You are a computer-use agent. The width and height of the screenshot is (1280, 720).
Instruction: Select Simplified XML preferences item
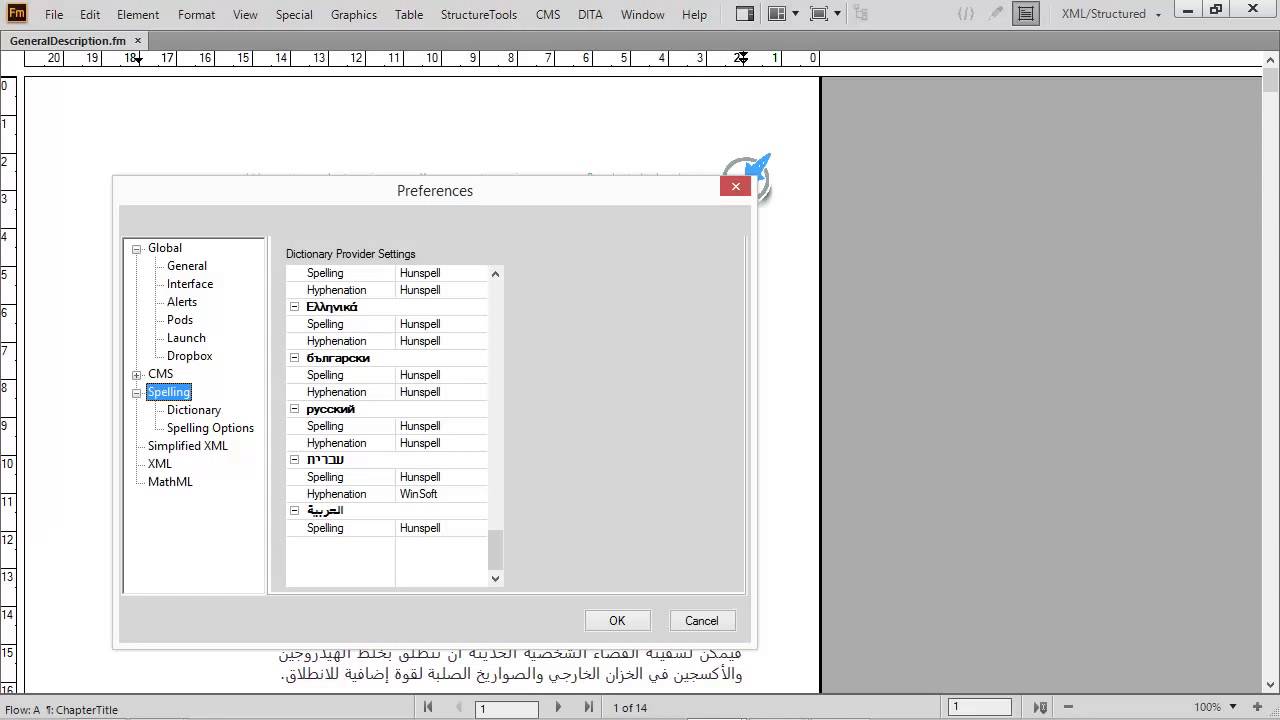(188, 446)
